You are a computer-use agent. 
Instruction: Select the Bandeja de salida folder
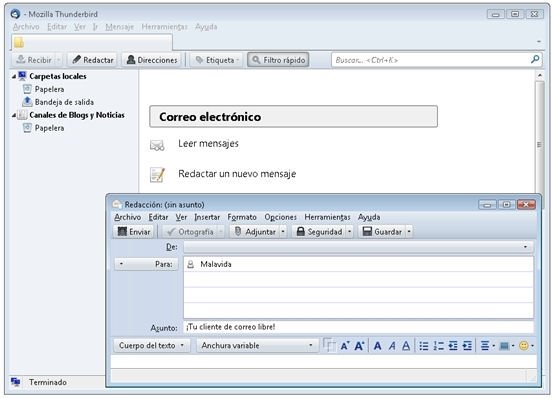pyautogui.click(x=64, y=102)
